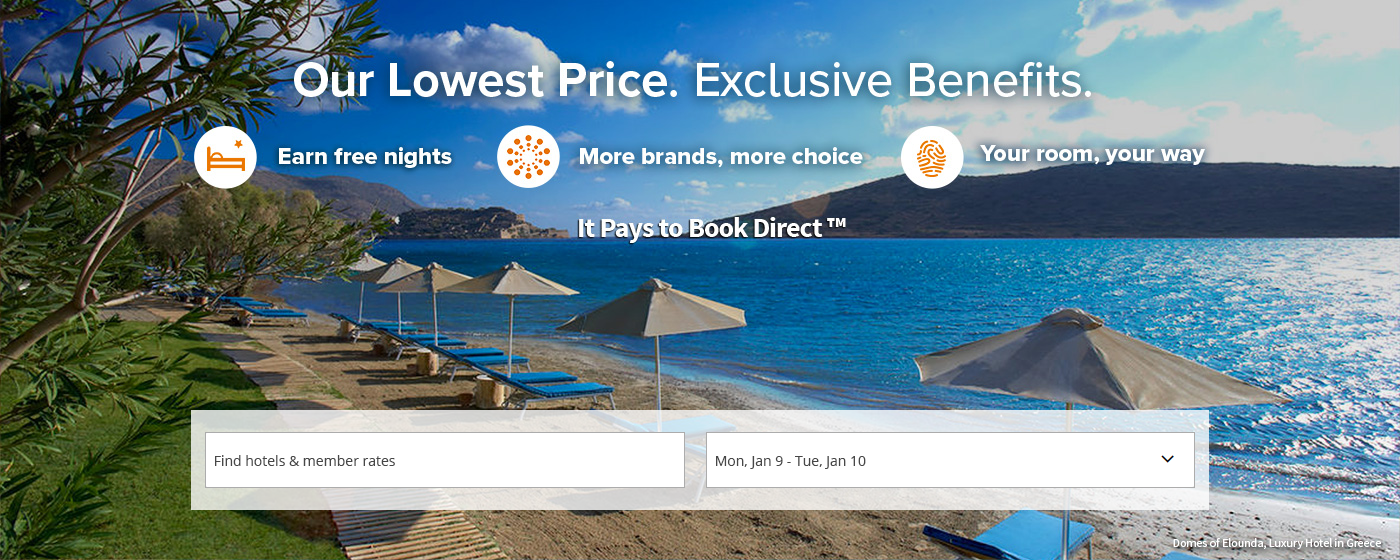Click the orange dotted circle brands icon
This screenshot has height=560, width=1400.
(x=528, y=157)
